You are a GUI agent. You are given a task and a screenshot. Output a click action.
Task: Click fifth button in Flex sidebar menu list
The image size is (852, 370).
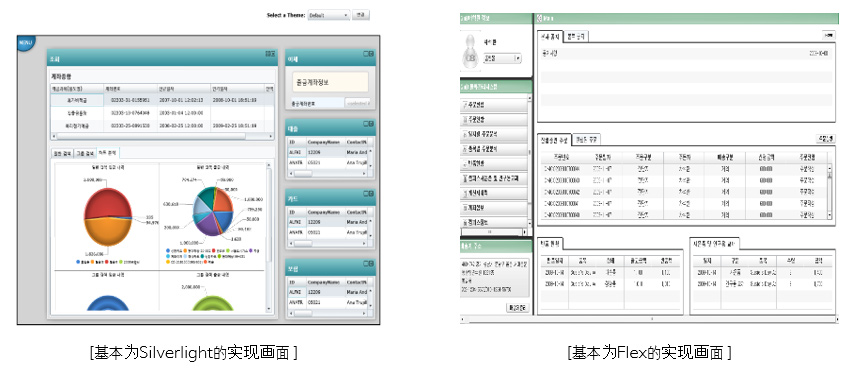[494, 163]
